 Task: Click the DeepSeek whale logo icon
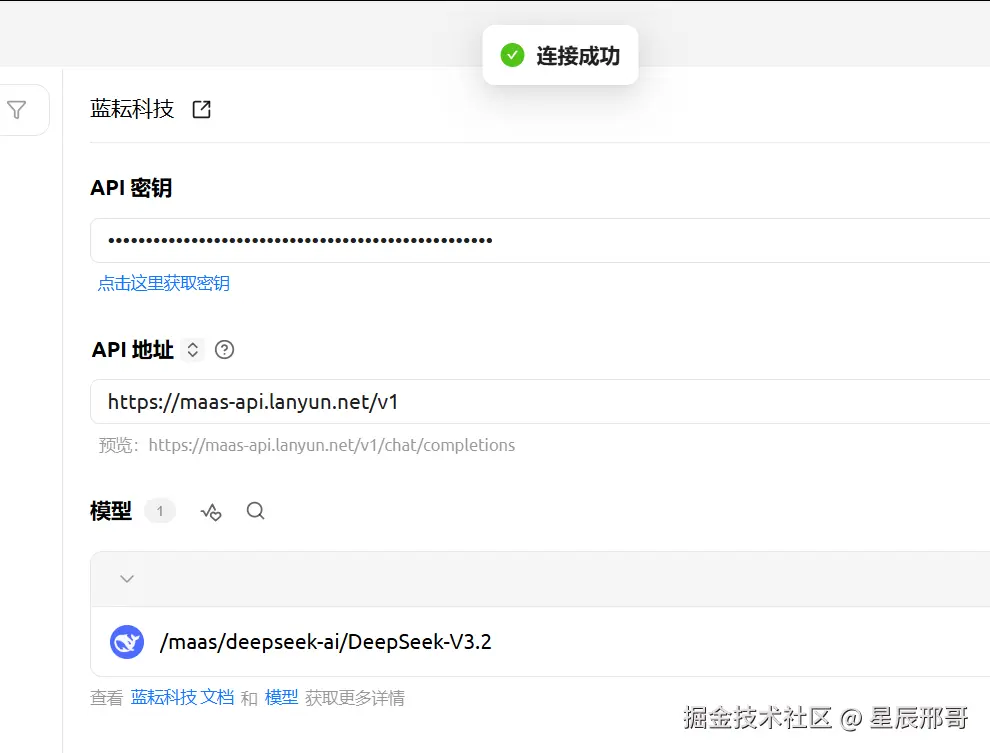(127, 642)
